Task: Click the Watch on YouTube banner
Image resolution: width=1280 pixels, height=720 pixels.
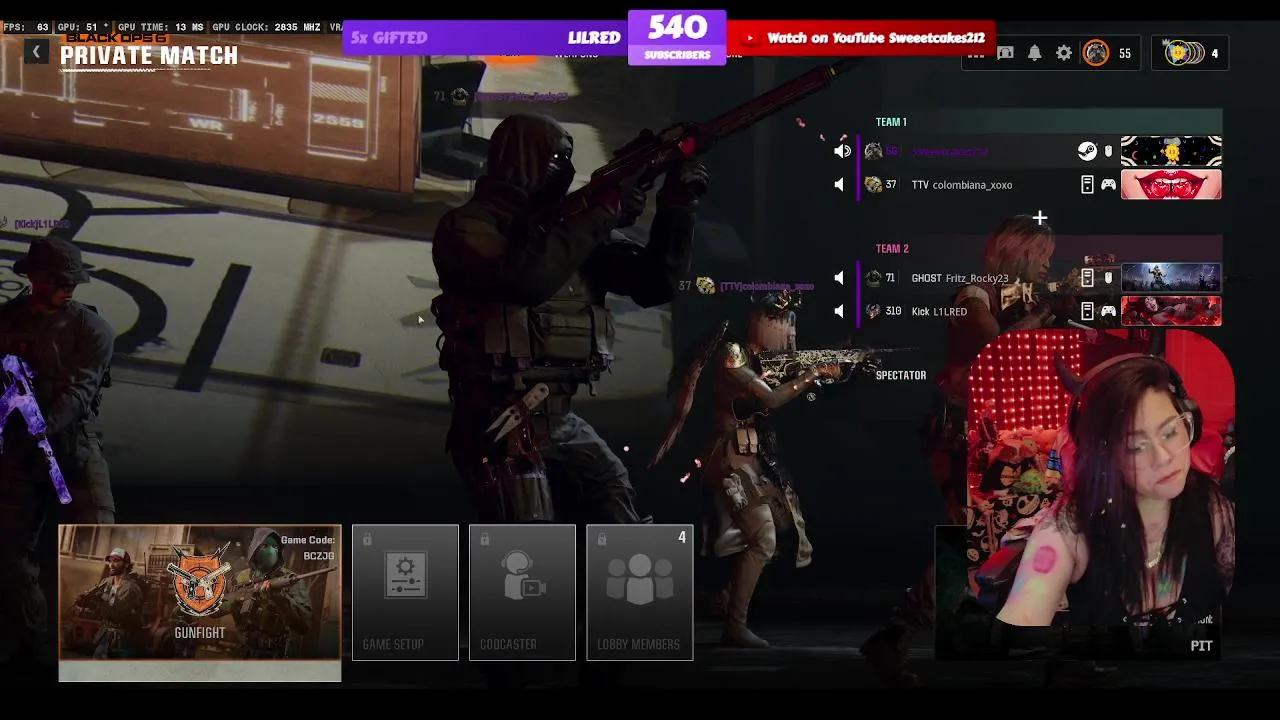Action: pos(861,38)
